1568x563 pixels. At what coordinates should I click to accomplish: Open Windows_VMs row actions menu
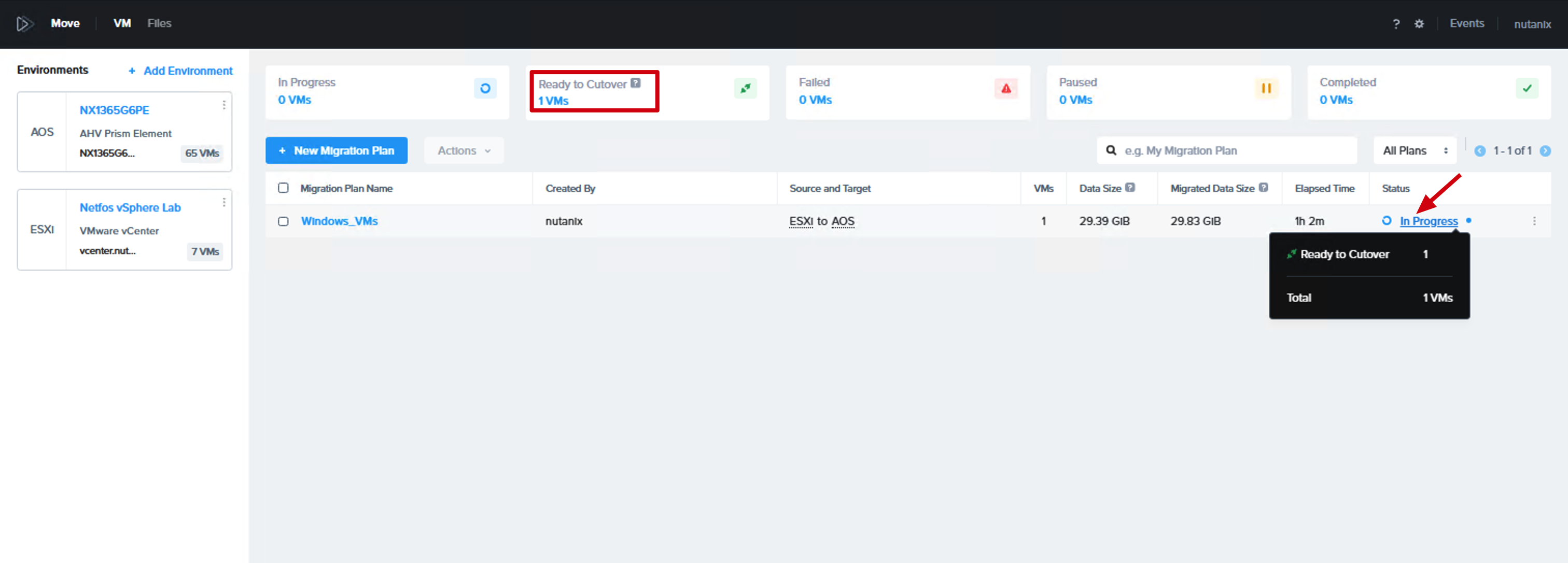(1534, 221)
